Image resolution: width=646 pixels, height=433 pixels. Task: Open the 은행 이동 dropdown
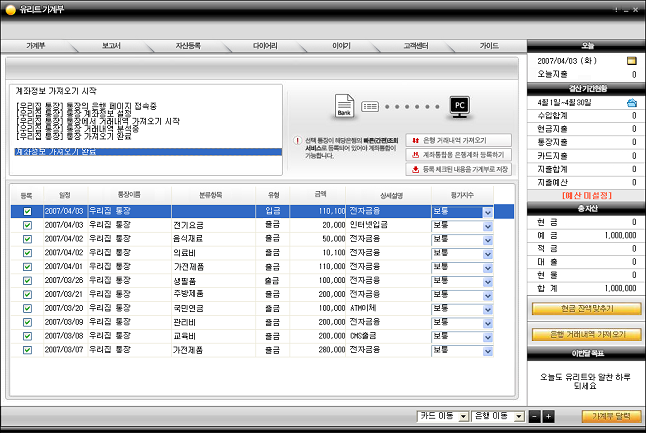(x=519, y=417)
